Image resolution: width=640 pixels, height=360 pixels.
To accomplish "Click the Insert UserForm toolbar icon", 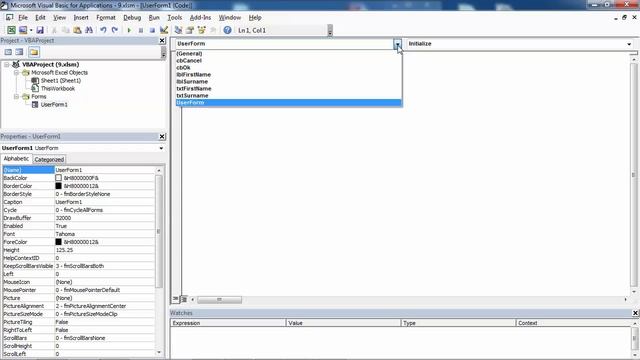I will pyautogui.click(x=23, y=30).
